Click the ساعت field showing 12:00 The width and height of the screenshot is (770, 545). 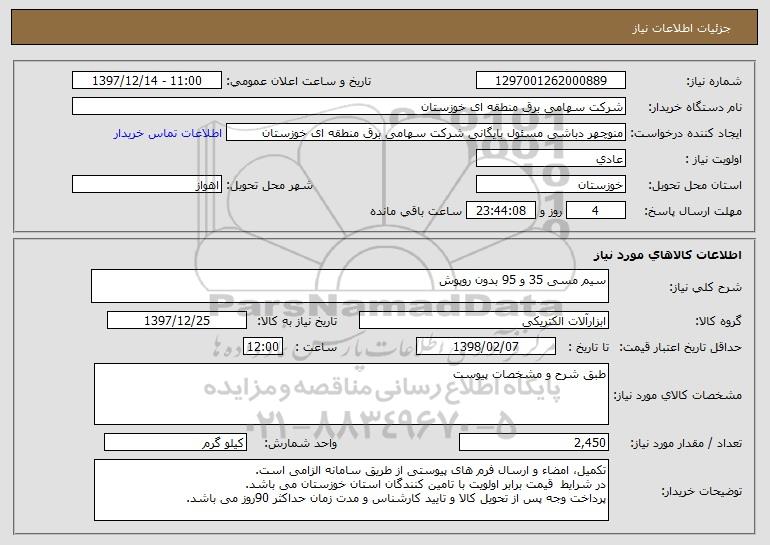coord(263,347)
